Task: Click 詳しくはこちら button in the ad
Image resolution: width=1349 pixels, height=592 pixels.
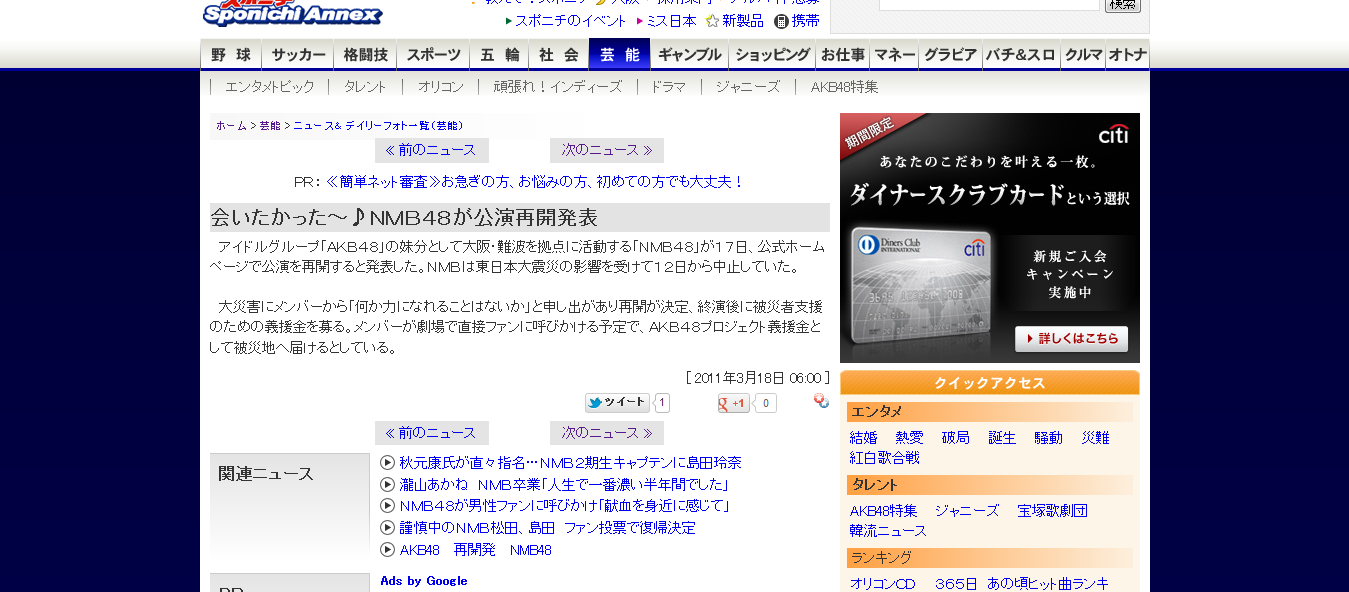Action: tap(1072, 339)
